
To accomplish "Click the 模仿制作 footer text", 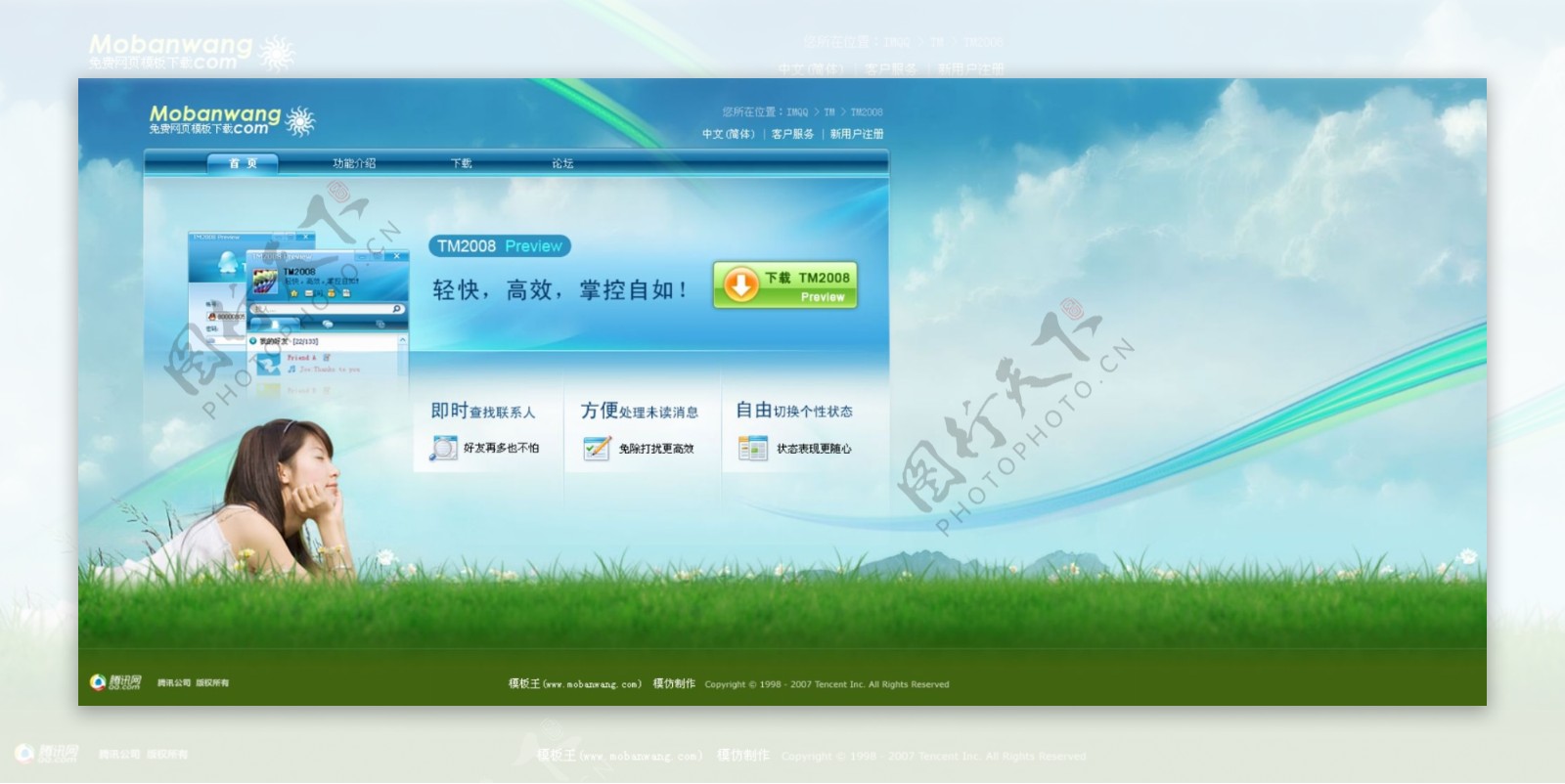I will (674, 684).
